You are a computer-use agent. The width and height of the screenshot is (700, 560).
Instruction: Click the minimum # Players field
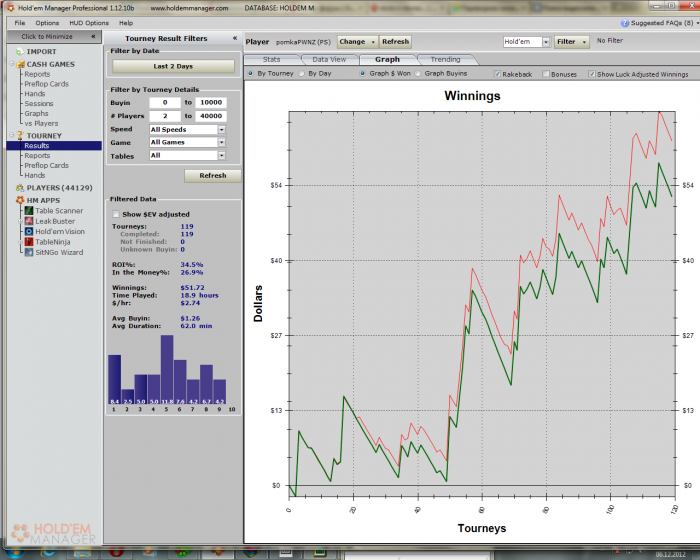coord(165,116)
